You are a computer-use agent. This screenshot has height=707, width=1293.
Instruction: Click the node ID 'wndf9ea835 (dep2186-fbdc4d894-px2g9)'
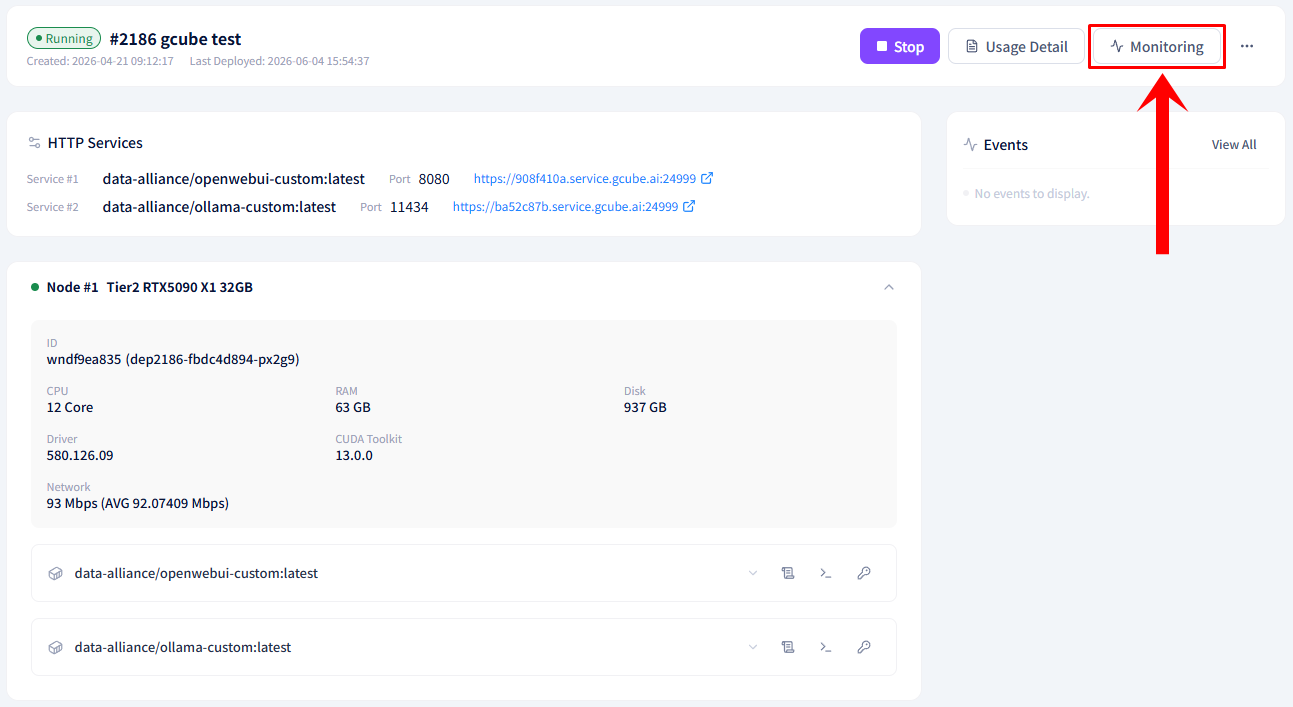pyautogui.click(x=173, y=359)
